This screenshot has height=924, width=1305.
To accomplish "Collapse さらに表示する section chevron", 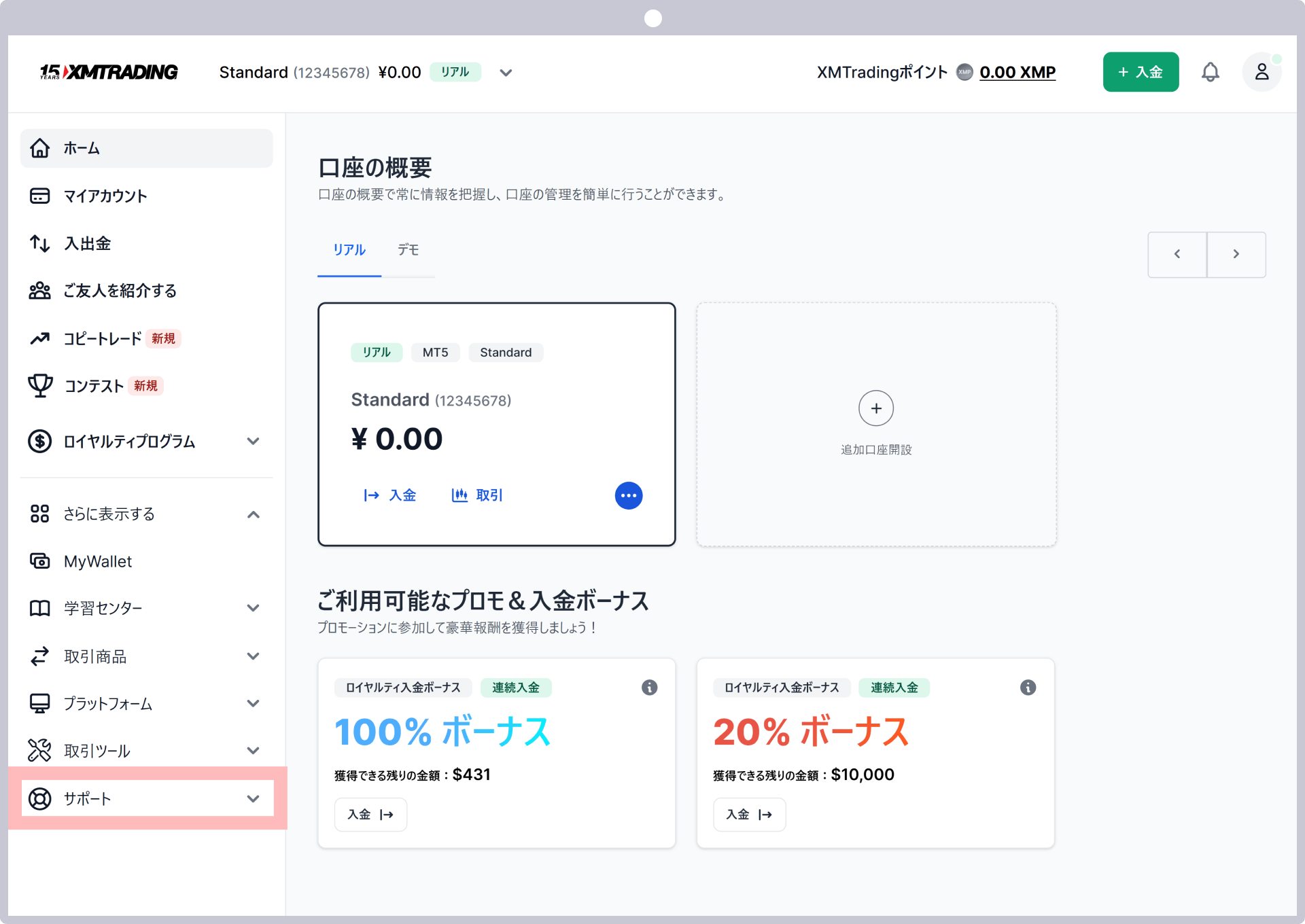I will coord(253,514).
